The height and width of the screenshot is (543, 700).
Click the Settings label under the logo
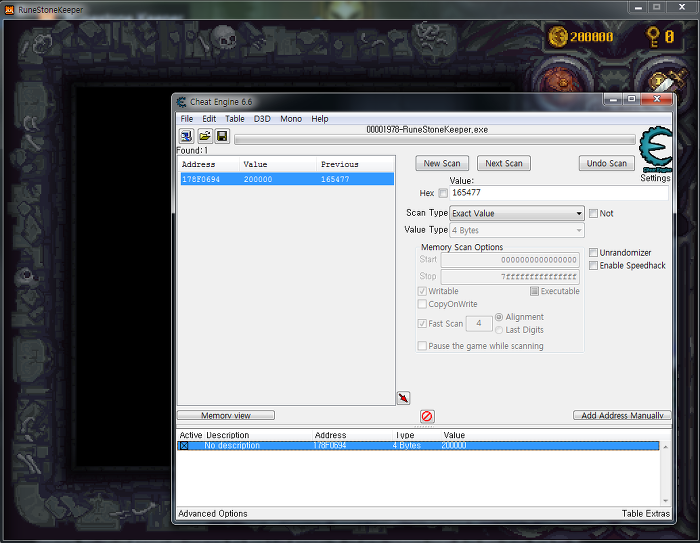tap(655, 178)
